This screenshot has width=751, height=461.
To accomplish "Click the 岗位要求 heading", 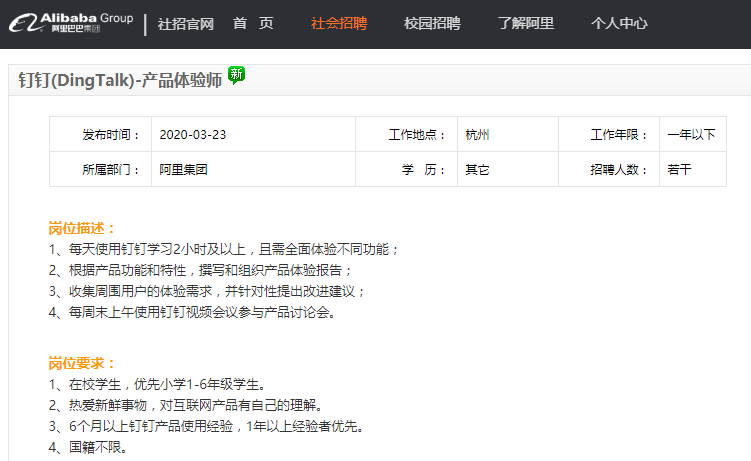I will pyautogui.click(x=81, y=363).
